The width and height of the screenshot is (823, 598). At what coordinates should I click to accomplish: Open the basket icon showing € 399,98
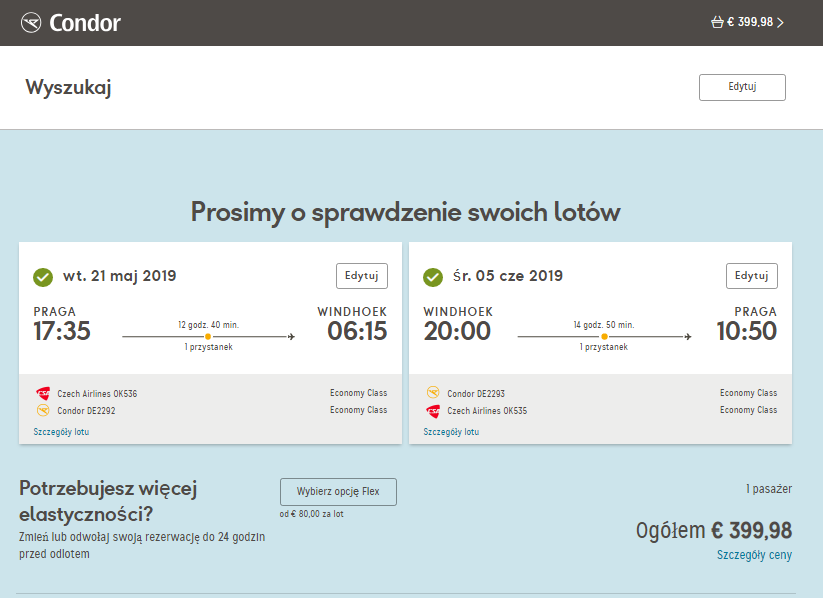pos(717,22)
